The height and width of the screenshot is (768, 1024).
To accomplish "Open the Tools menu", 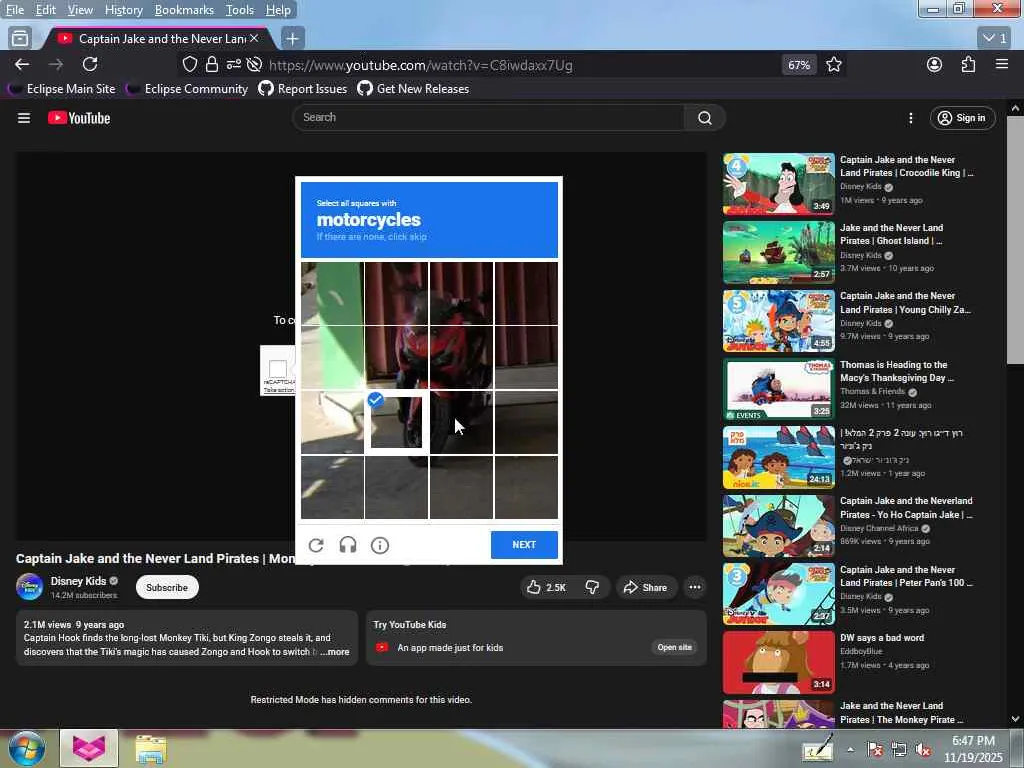I will coord(240,10).
